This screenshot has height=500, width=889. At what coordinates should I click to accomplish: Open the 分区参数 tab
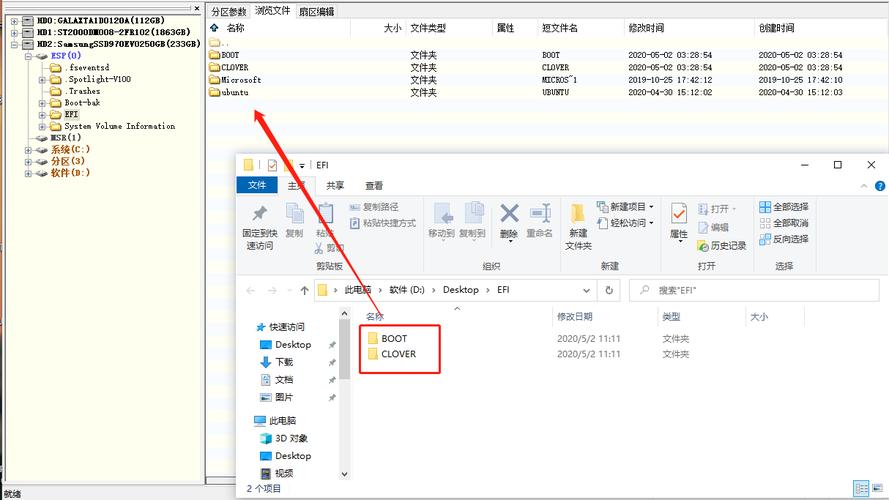point(229,11)
